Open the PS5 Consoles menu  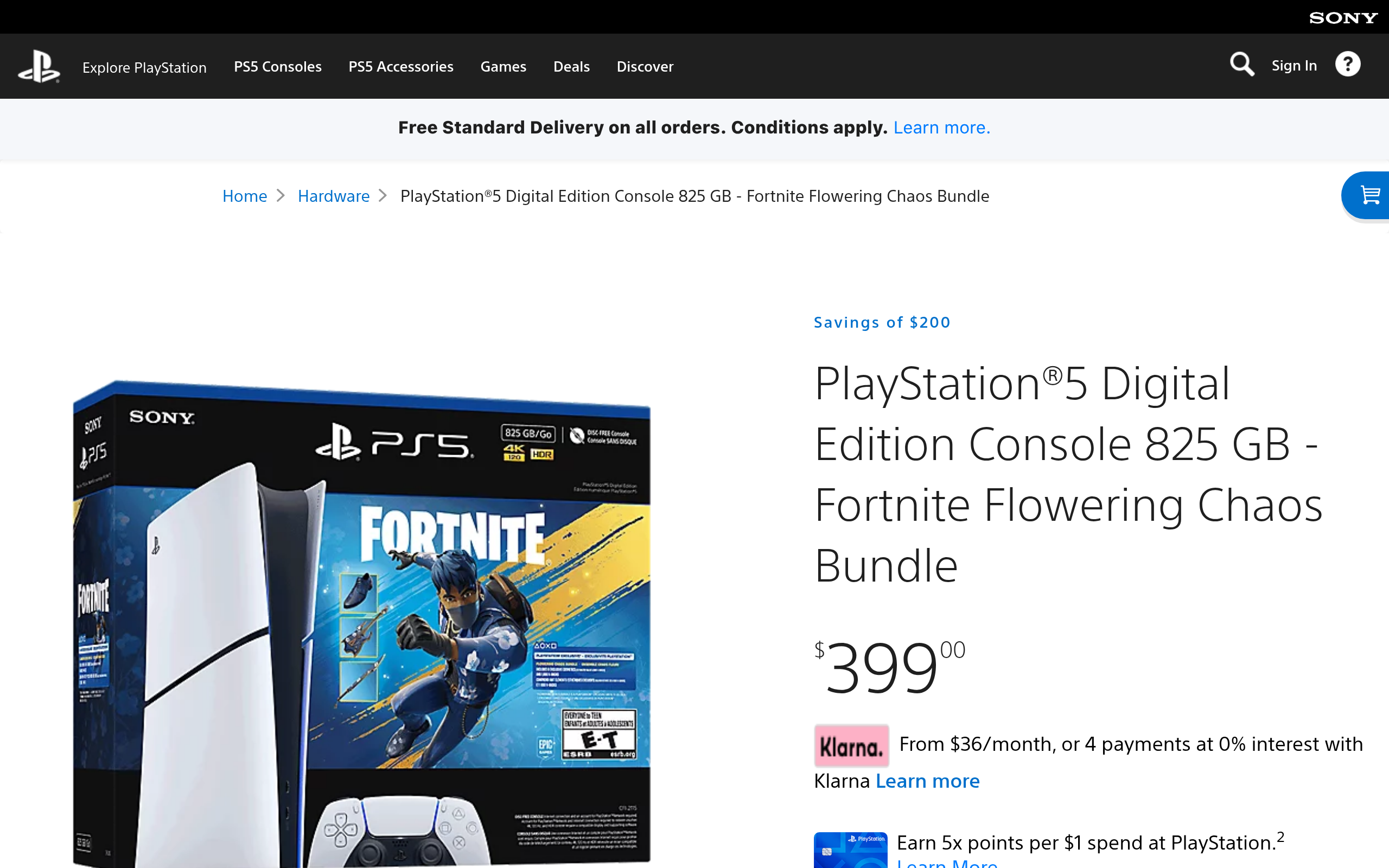click(278, 67)
